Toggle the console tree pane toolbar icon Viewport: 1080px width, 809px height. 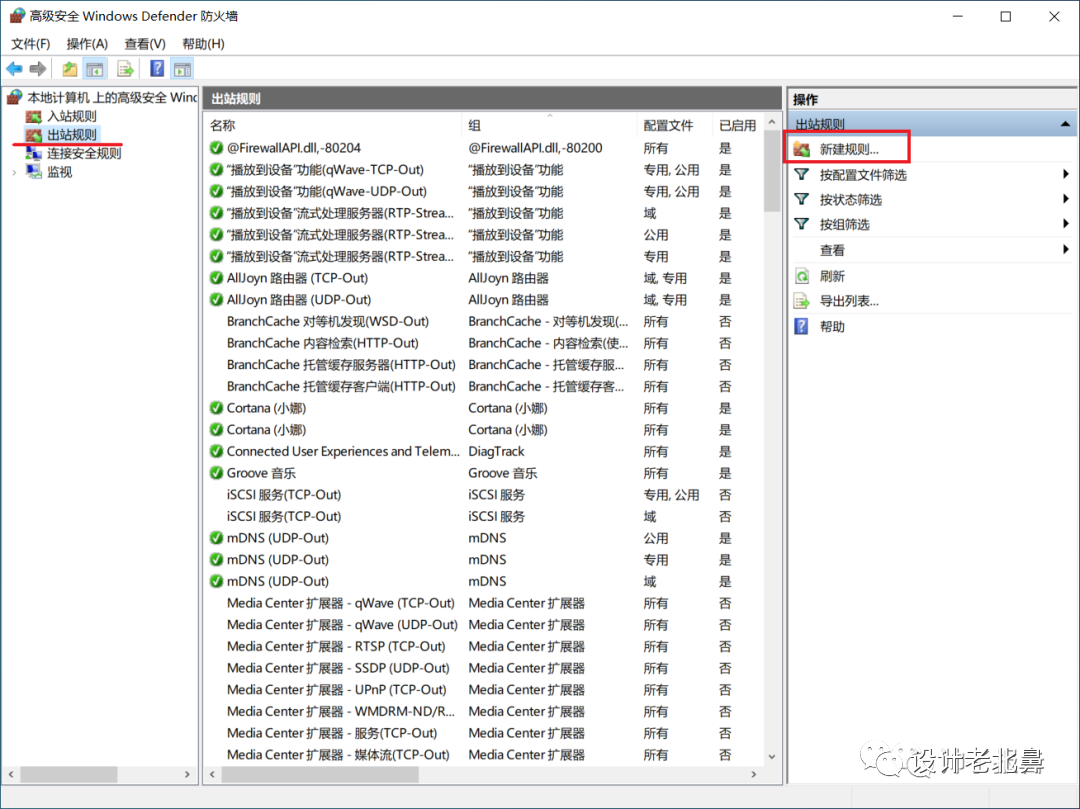(95, 69)
